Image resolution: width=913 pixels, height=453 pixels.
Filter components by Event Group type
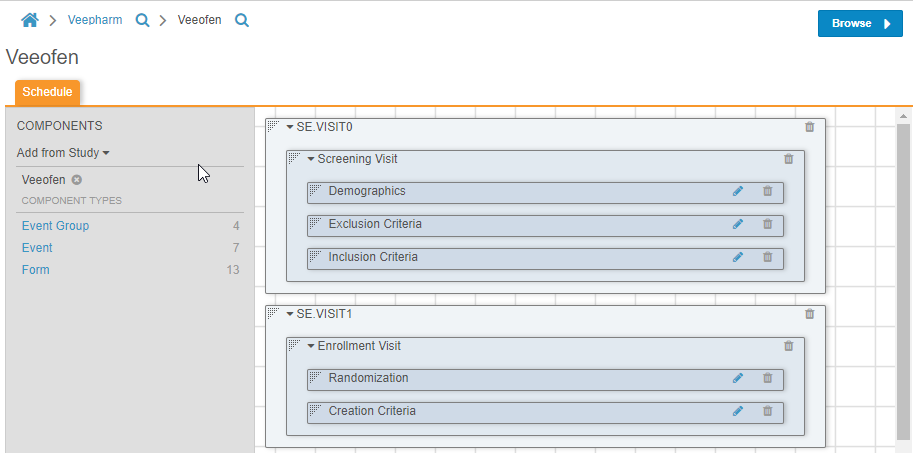click(x=55, y=226)
